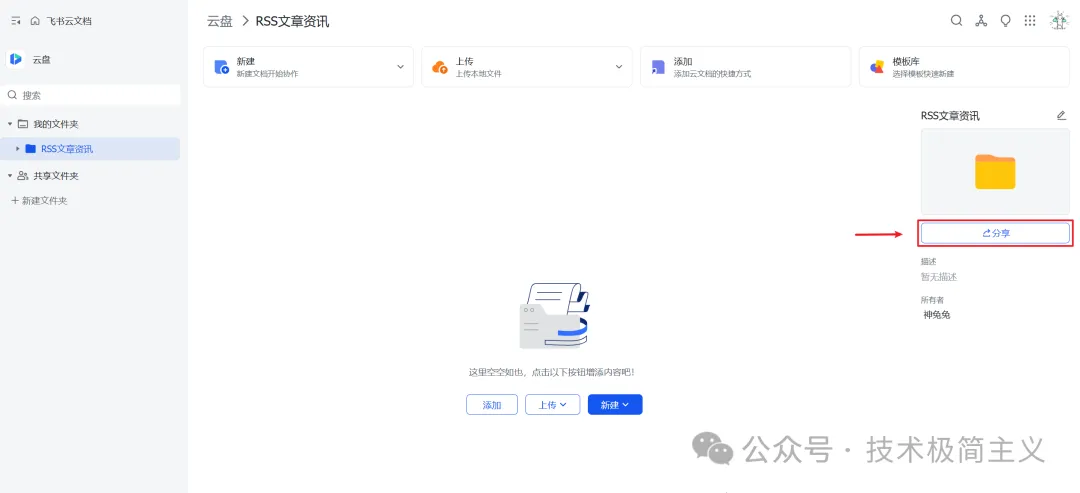Click the 云盘 drive logo icon
1080x493 pixels.
[x=16, y=59]
